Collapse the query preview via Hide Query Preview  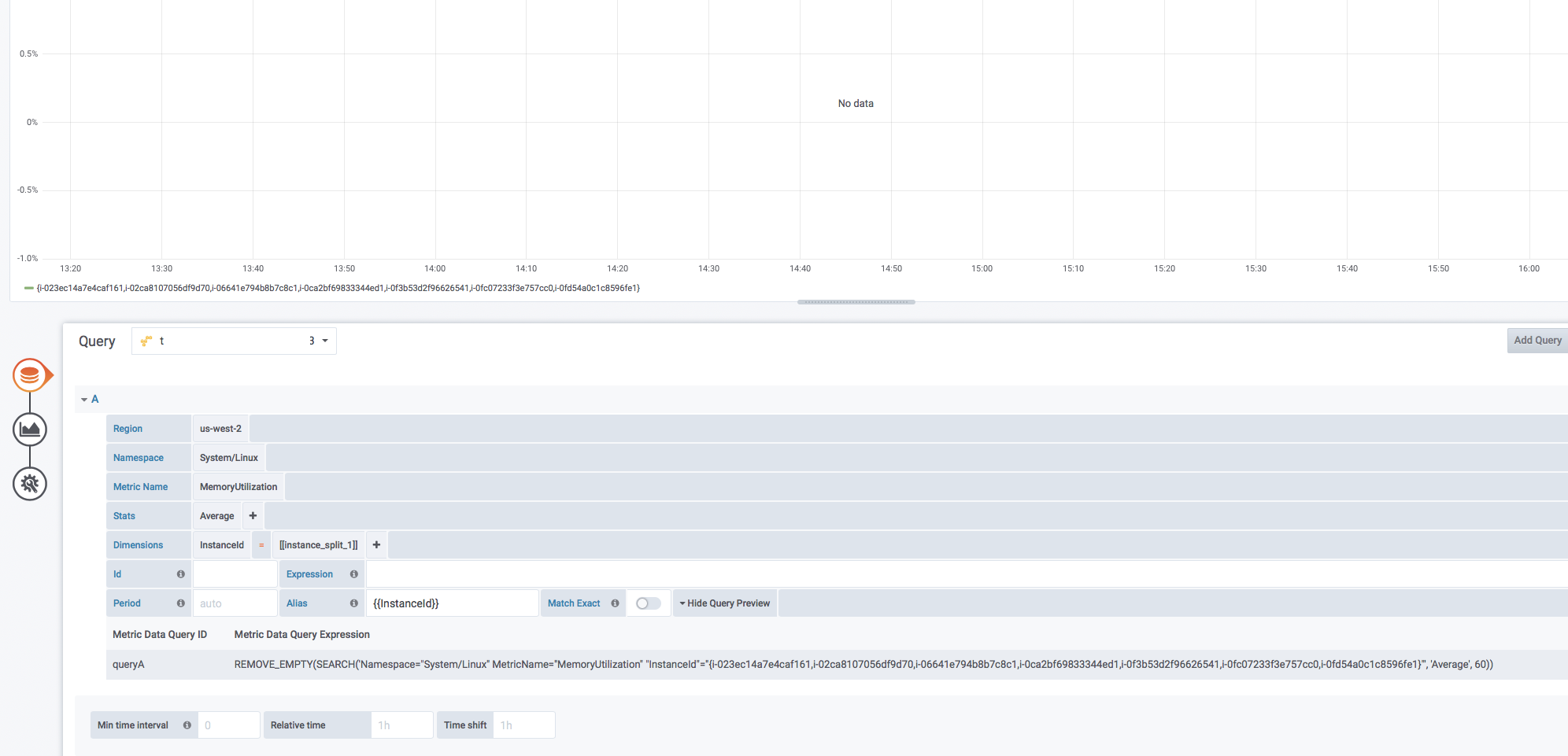[x=723, y=603]
